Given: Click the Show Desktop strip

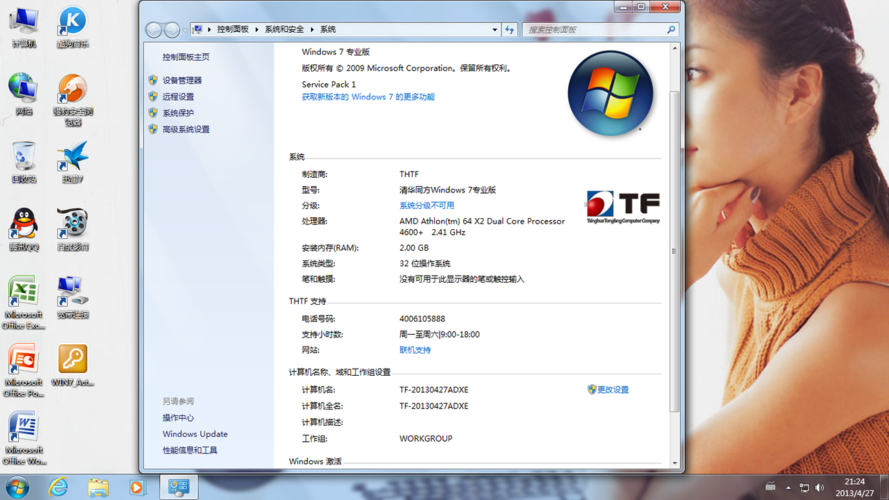Looking at the screenshot, I should coord(884,488).
